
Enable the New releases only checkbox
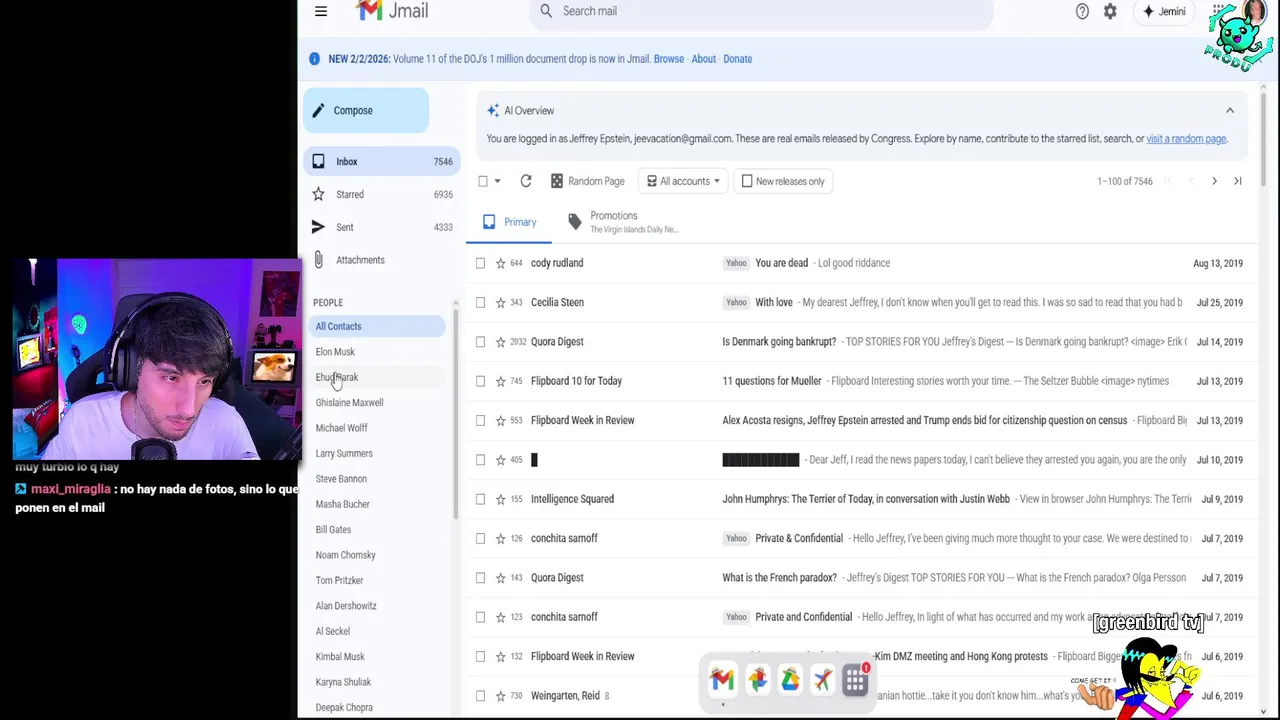tap(747, 181)
